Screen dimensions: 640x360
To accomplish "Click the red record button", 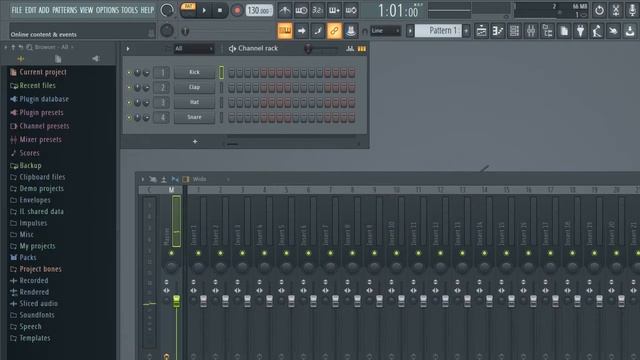I will pos(236,11).
